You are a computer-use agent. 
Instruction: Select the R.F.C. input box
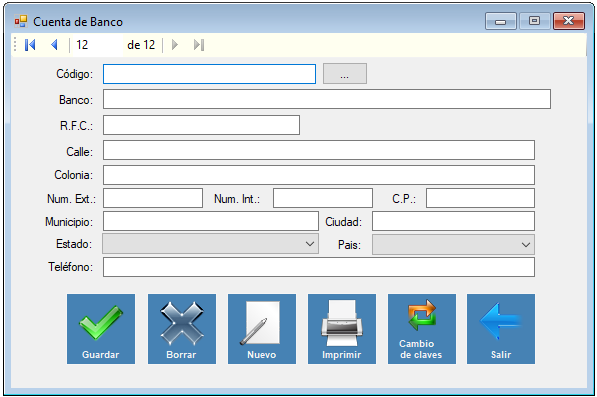point(201,125)
